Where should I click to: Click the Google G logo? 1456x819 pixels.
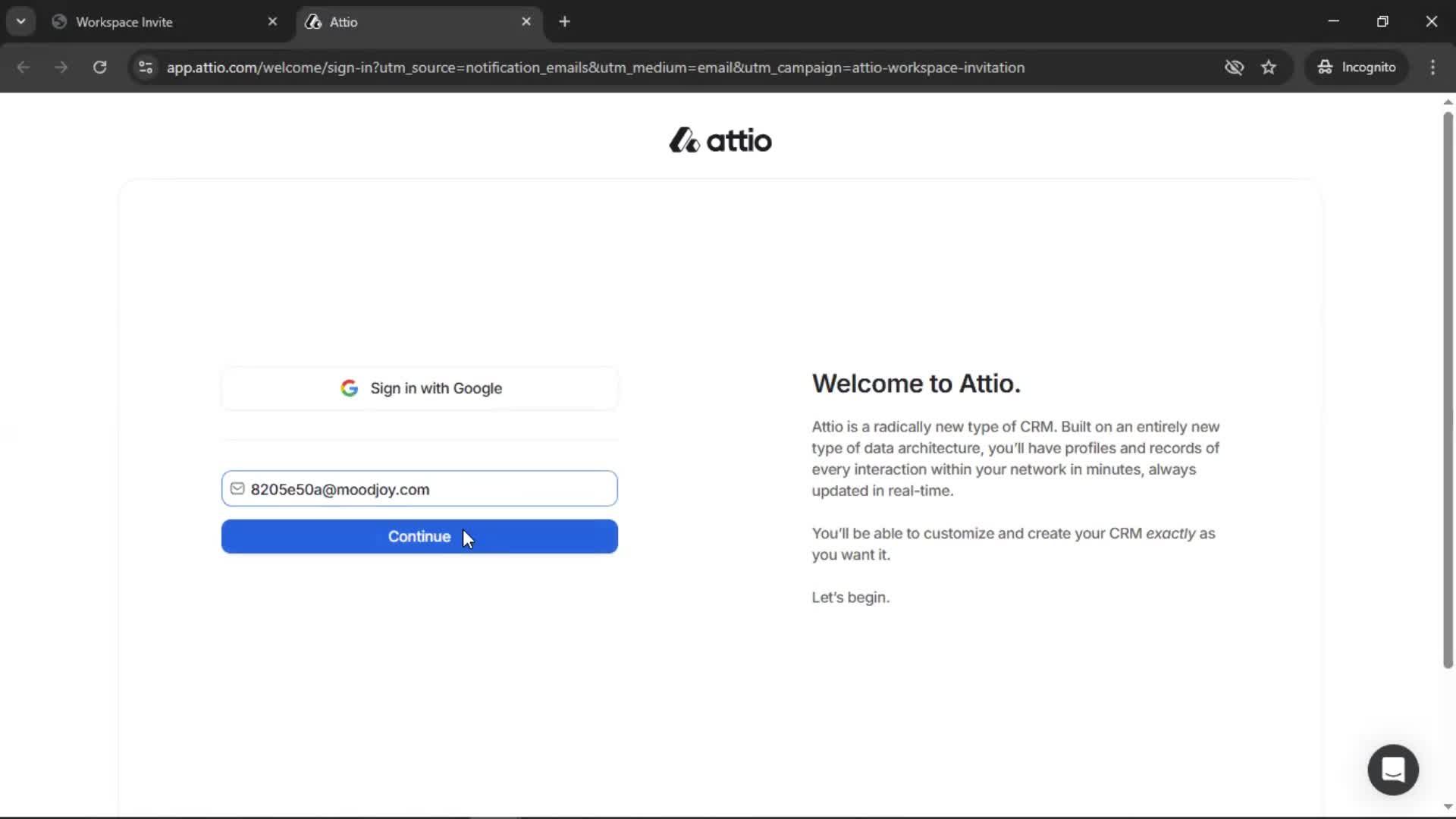click(x=349, y=388)
